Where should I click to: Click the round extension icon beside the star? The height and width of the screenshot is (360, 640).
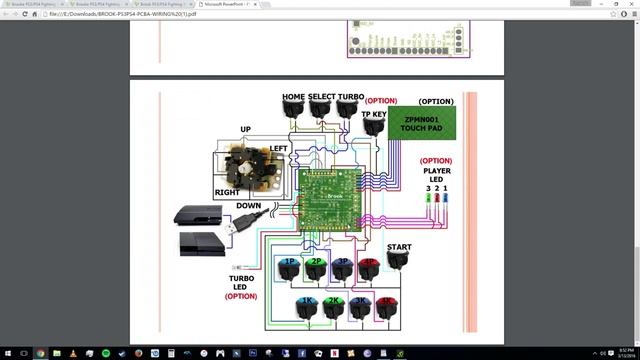[x=624, y=14]
